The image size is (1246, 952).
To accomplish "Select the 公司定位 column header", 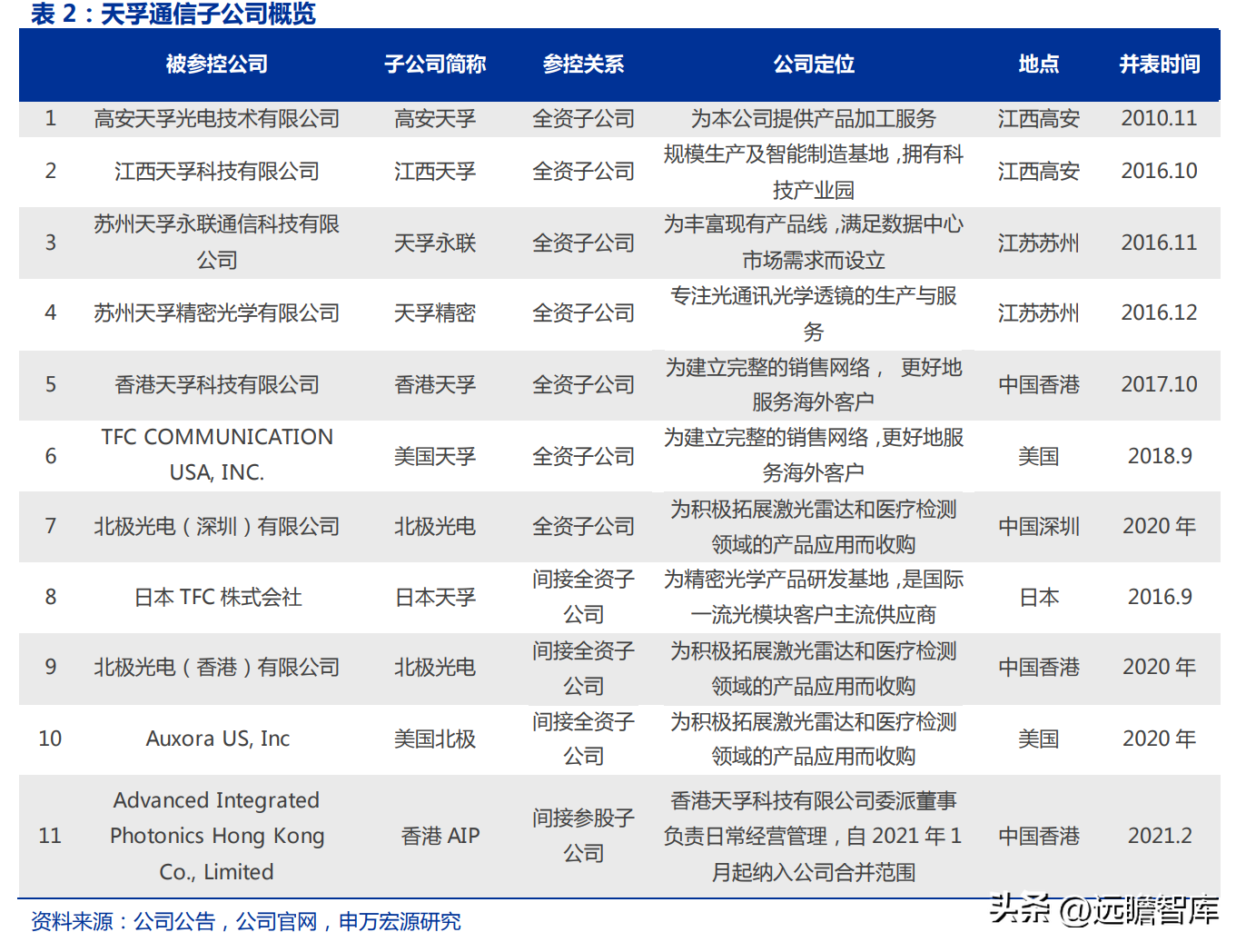I will (814, 64).
